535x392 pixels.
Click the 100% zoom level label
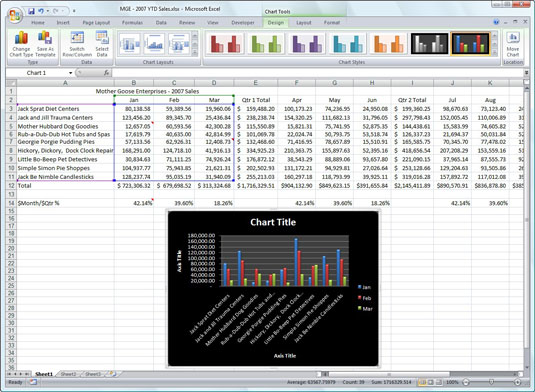coord(452,382)
